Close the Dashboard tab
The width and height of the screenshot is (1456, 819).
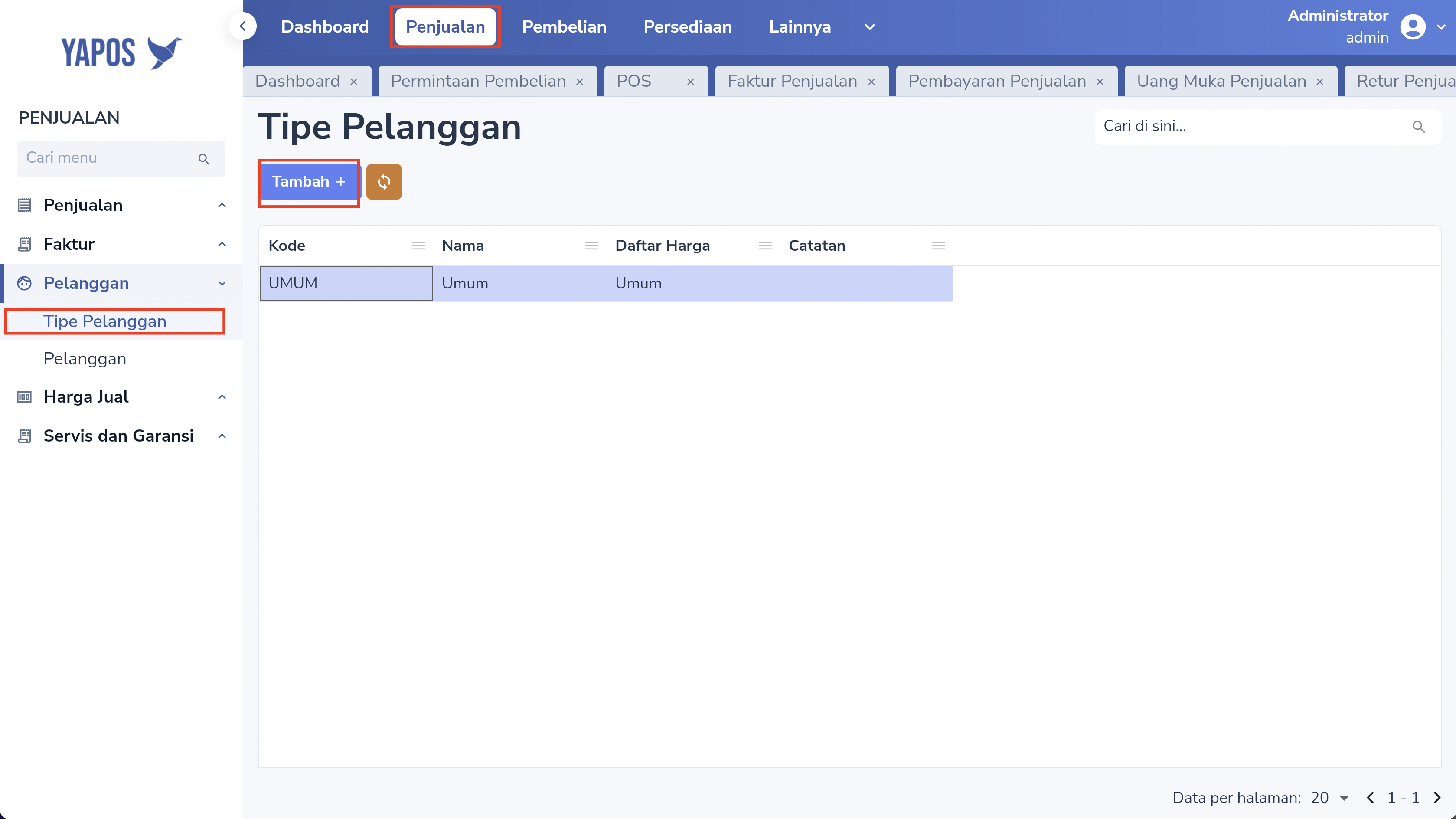[354, 82]
